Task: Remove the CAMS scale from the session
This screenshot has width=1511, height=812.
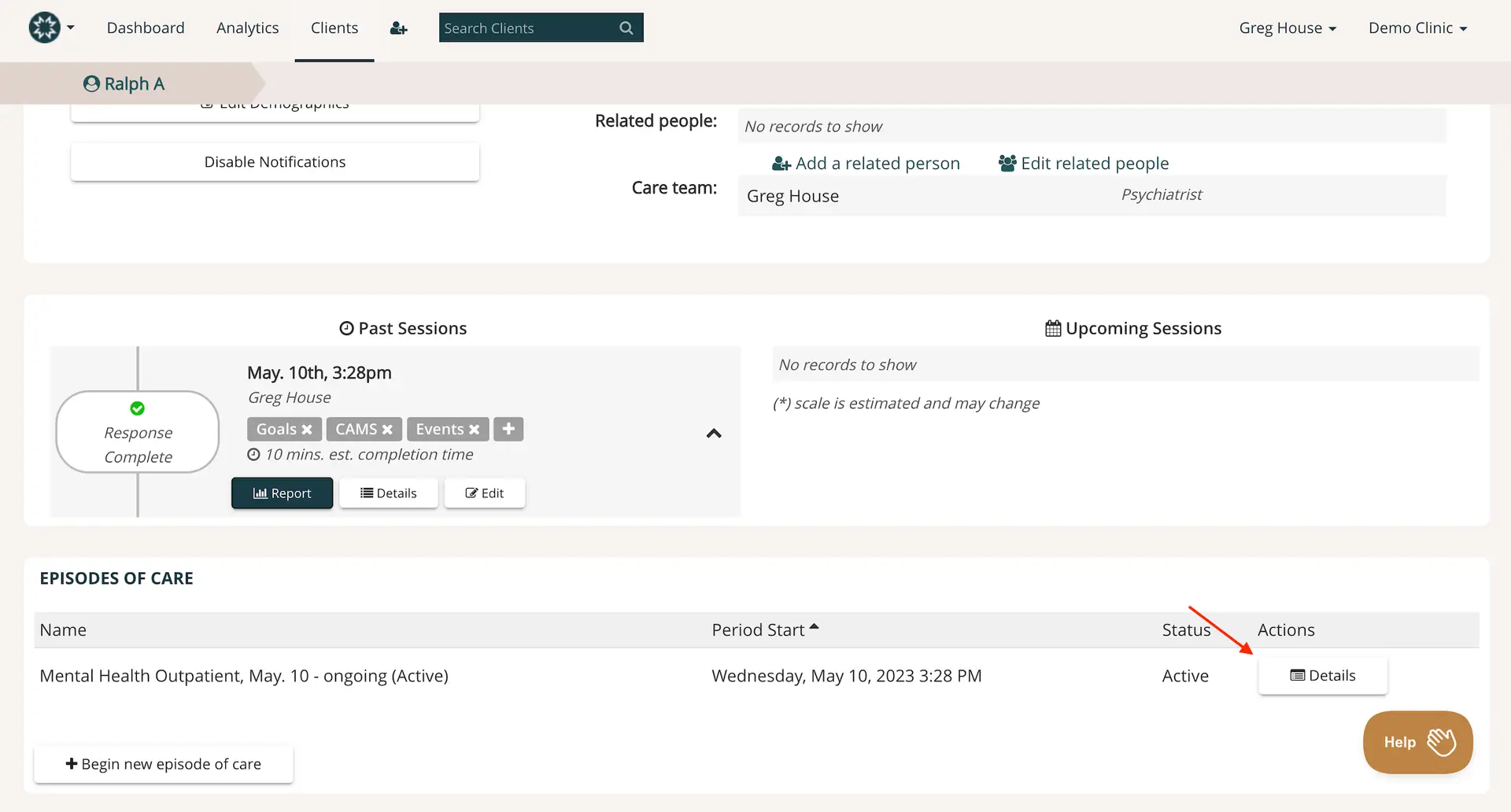Action: 389,429
